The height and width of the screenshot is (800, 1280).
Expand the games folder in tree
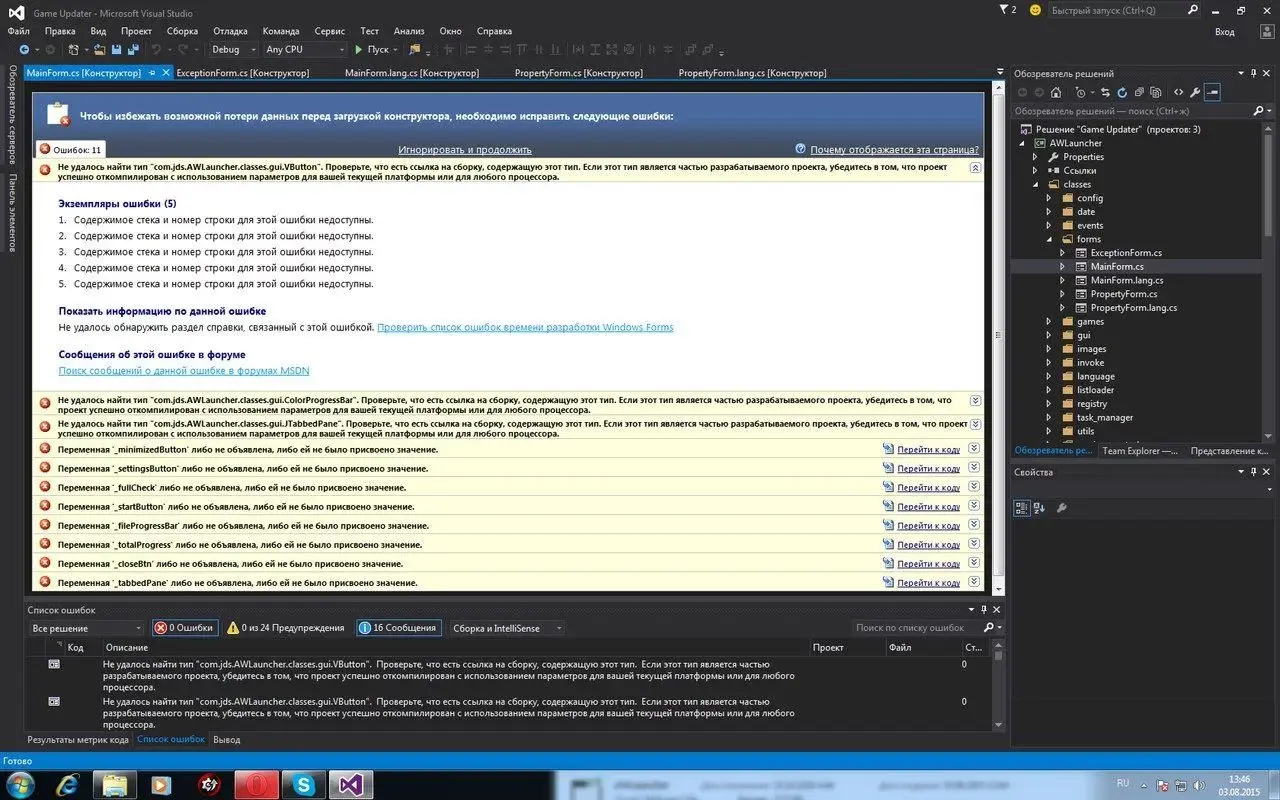1049,322
